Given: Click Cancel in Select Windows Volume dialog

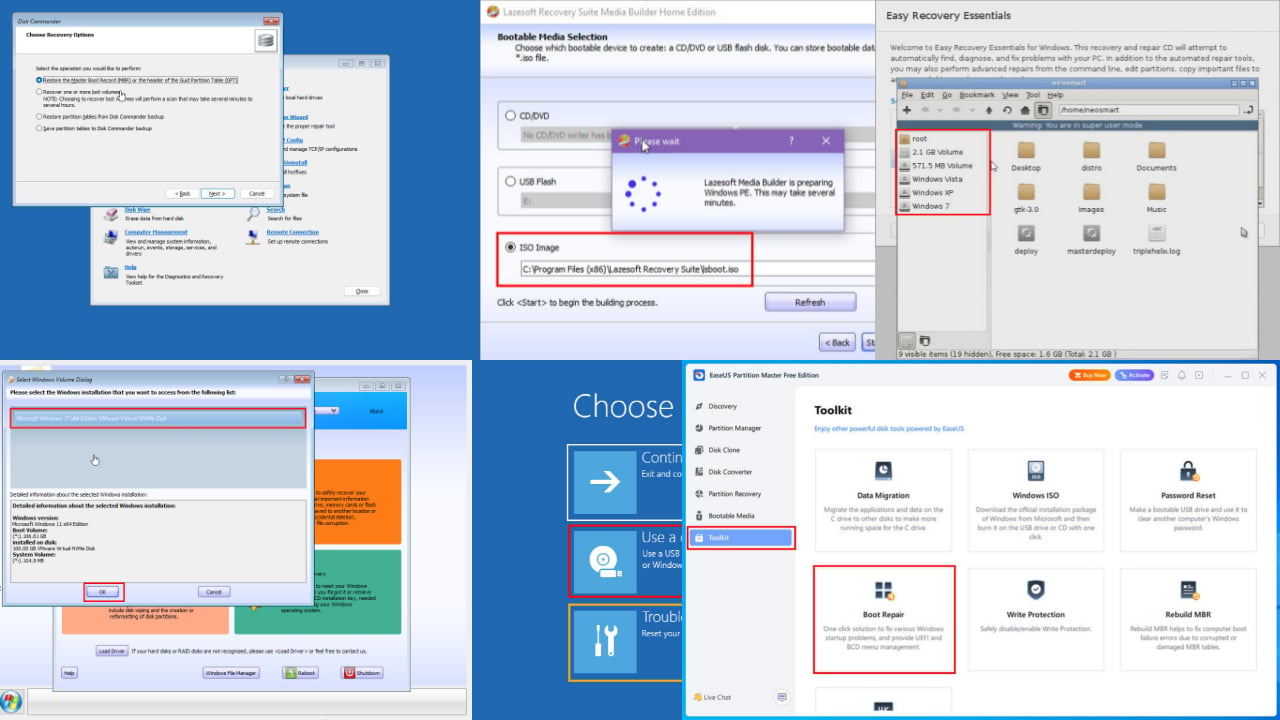Looking at the screenshot, I should coord(214,592).
